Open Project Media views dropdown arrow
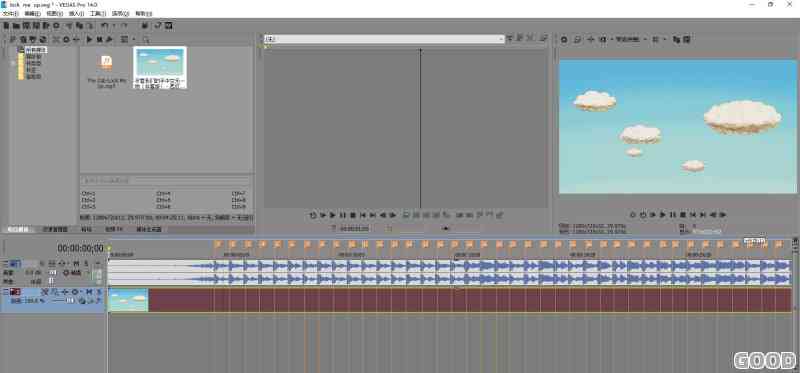Screen dimensions: 800x373 134,39
